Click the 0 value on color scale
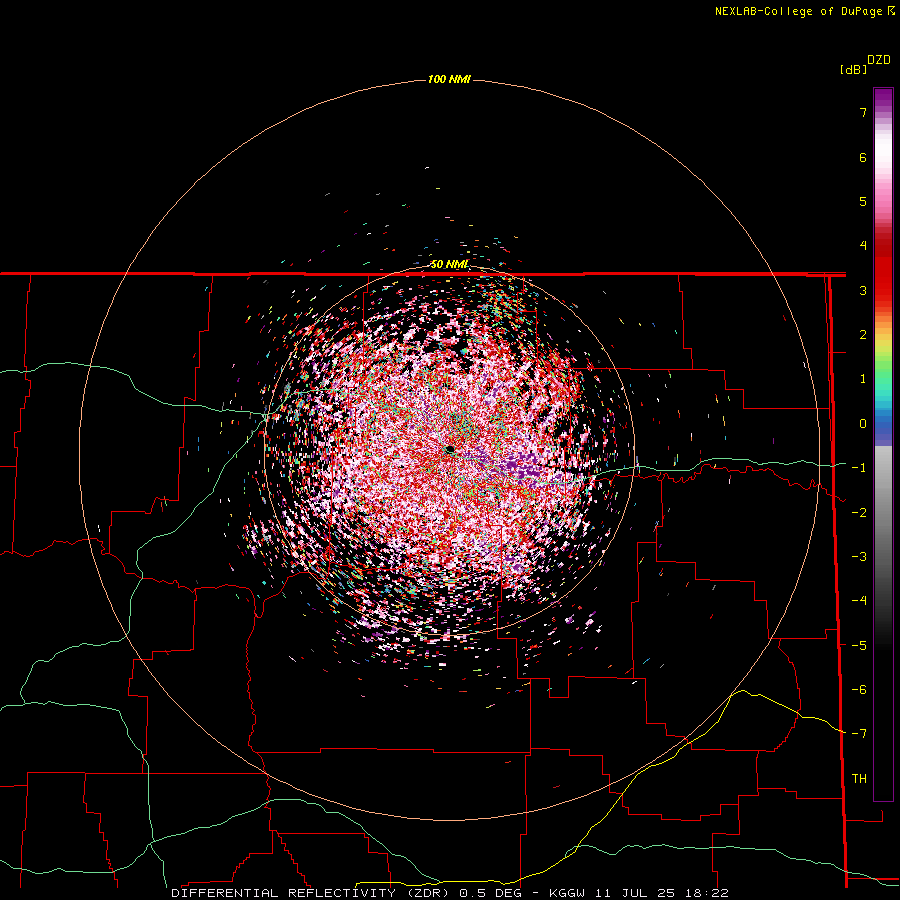The height and width of the screenshot is (900, 900). [863, 424]
